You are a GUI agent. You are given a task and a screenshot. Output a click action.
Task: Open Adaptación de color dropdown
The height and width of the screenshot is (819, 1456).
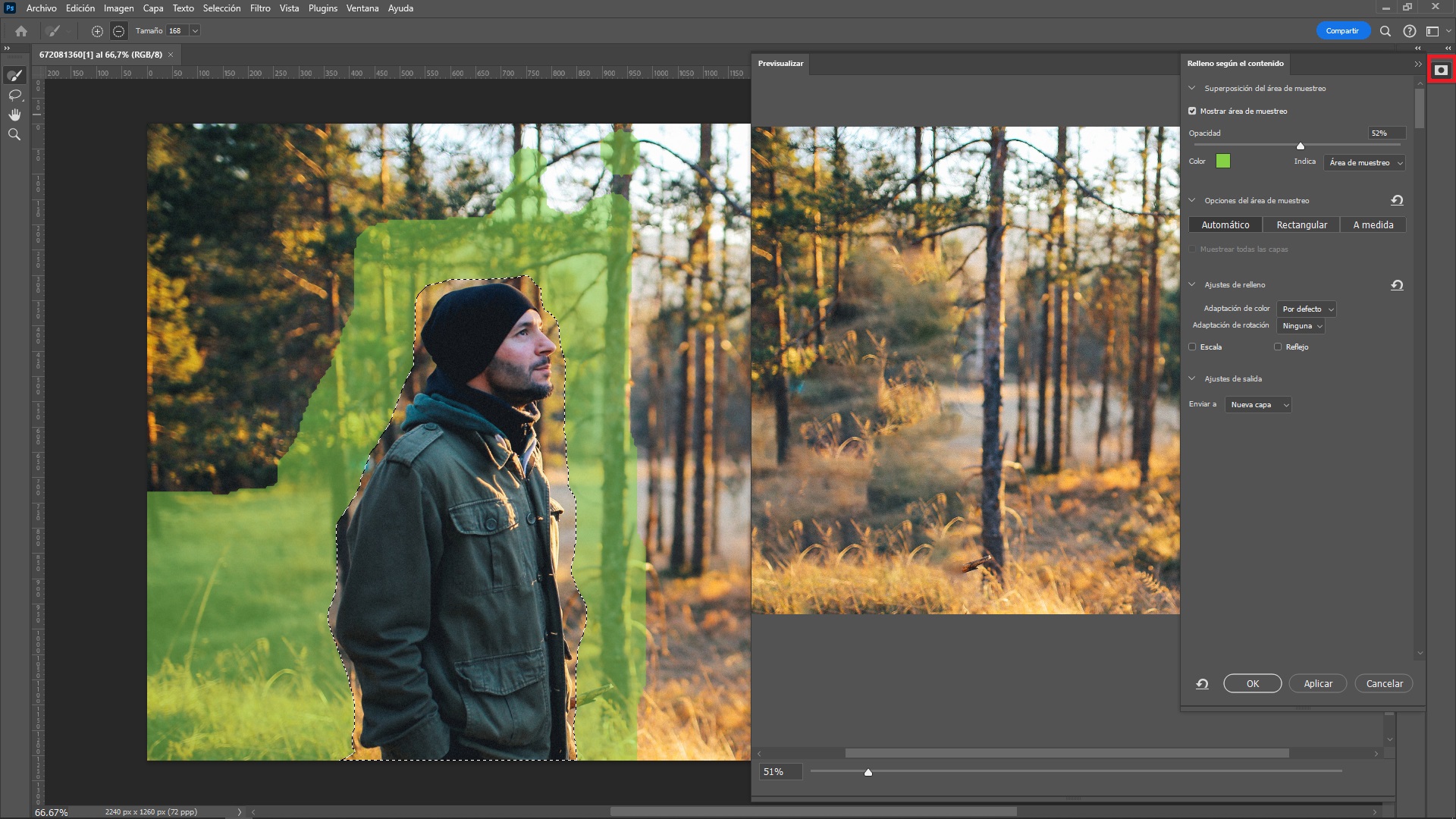(1306, 309)
